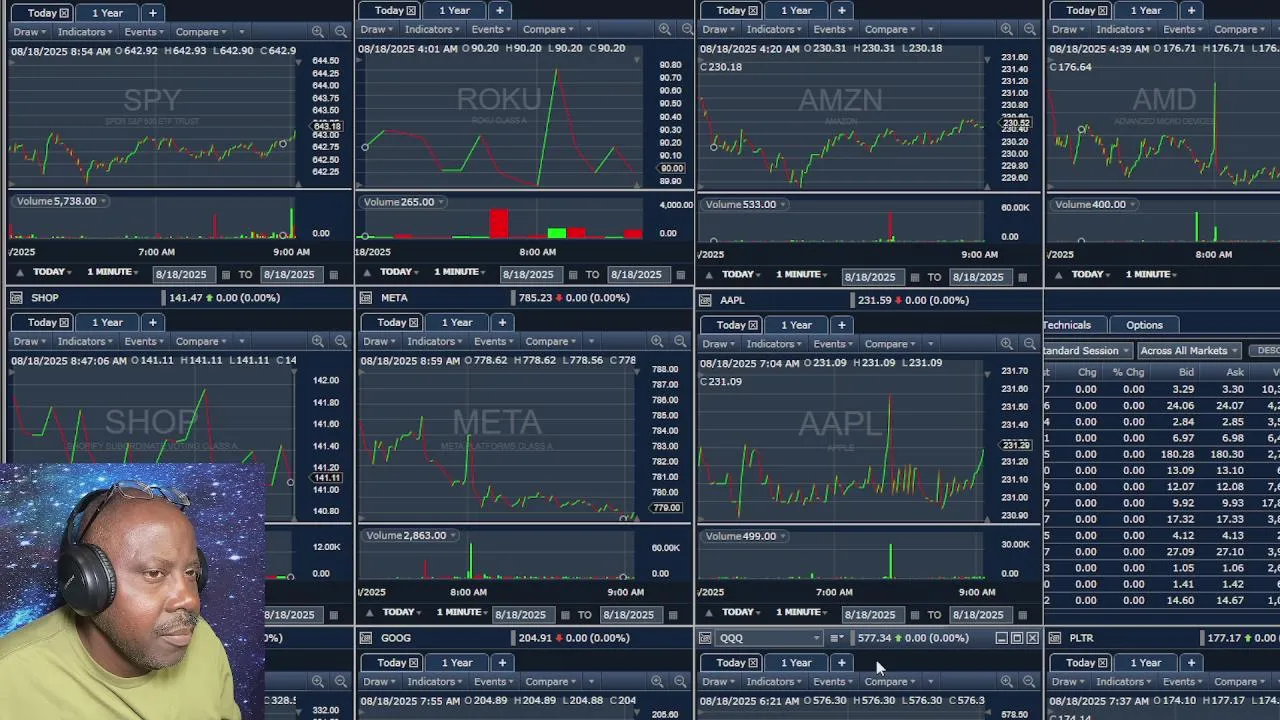
Task: Close the Today tab in AAPL chart
Action: click(753, 324)
